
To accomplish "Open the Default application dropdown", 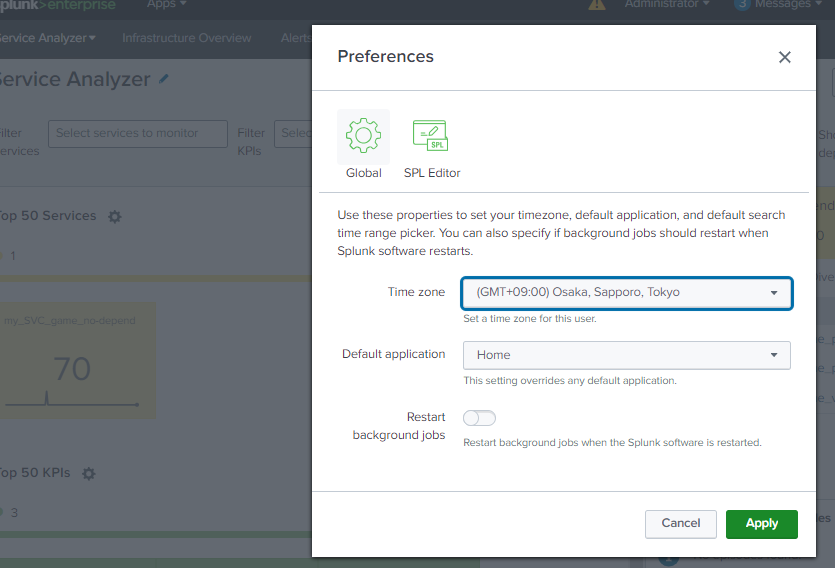I will 627,355.
